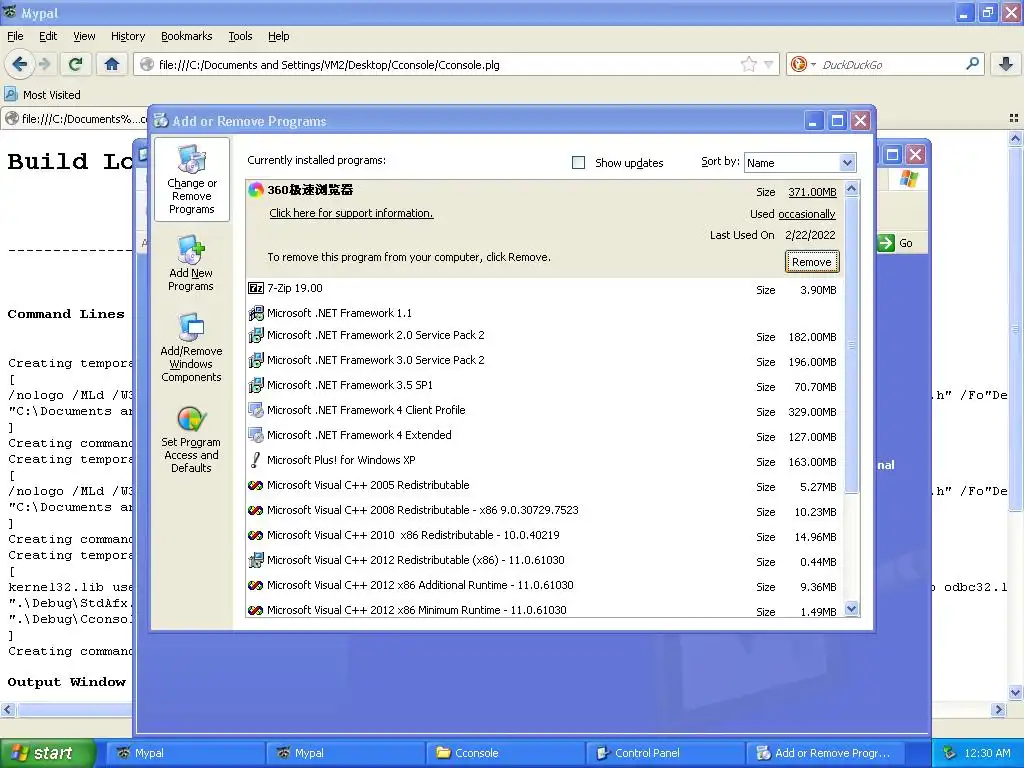Open the Tools menu

(x=240, y=36)
